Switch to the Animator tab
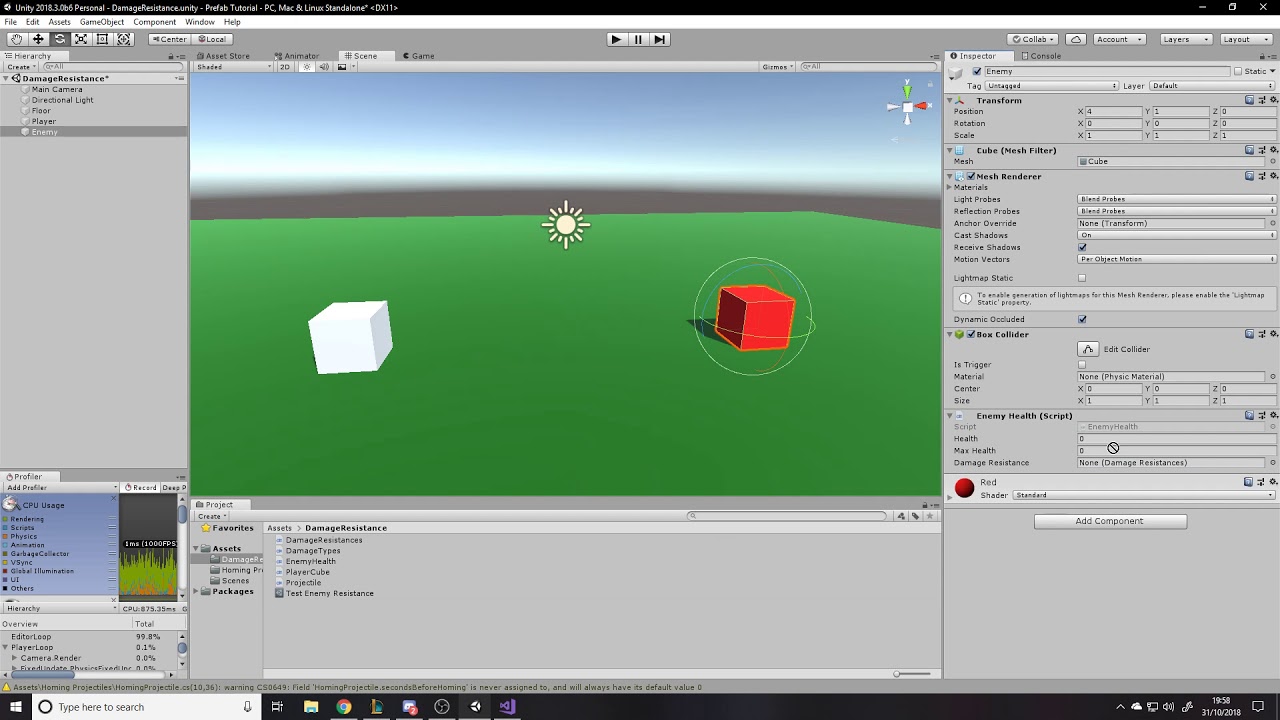Viewport: 1280px width, 720px height. point(297,56)
